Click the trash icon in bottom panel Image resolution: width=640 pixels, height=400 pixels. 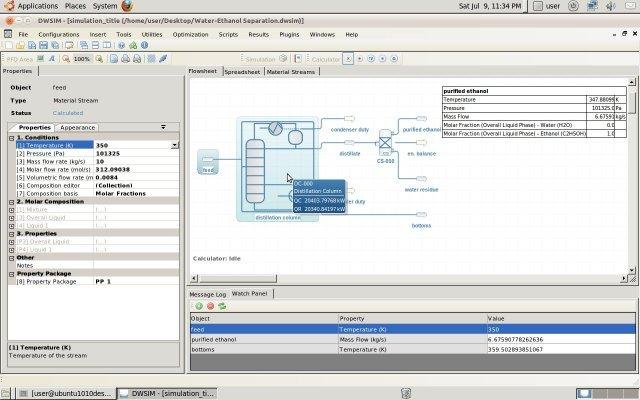[x=405, y=393]
